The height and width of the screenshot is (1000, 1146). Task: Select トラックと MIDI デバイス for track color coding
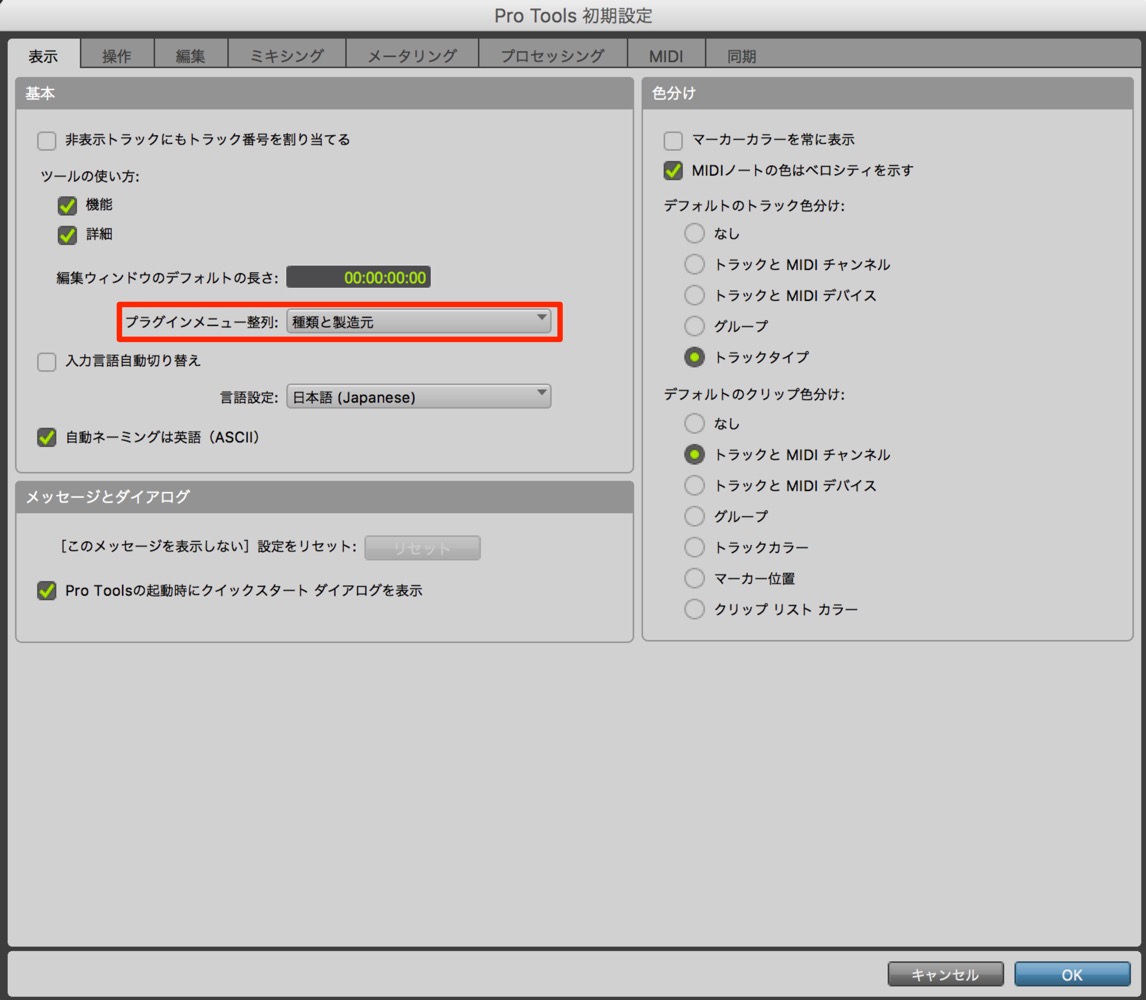pos(694,295)
